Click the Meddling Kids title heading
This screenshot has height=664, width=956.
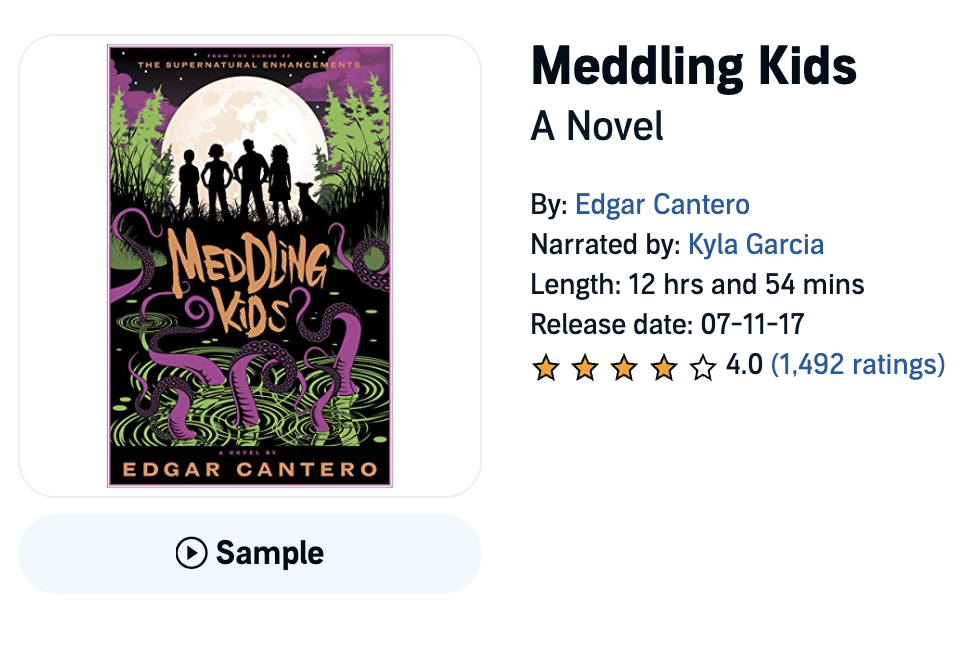(694, 67)
